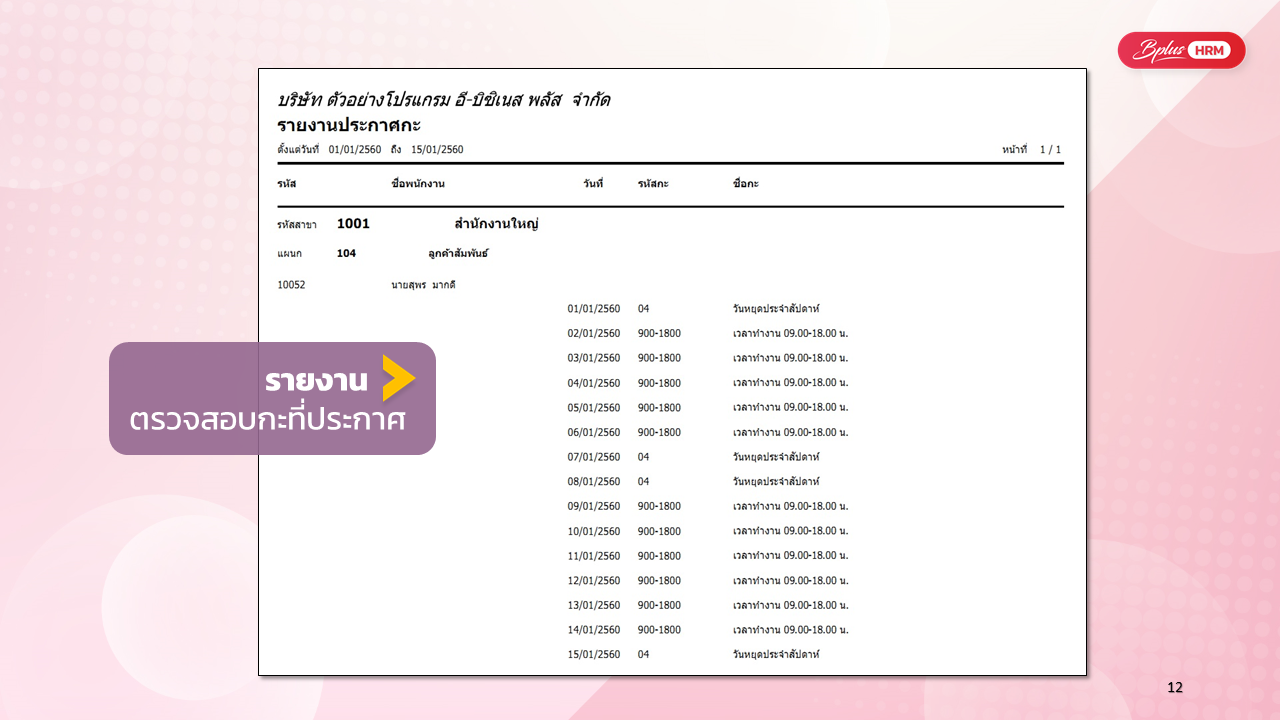
Task: Click shift code 900-1800 for 04/01/2560
Action: [x=659, y=383]
